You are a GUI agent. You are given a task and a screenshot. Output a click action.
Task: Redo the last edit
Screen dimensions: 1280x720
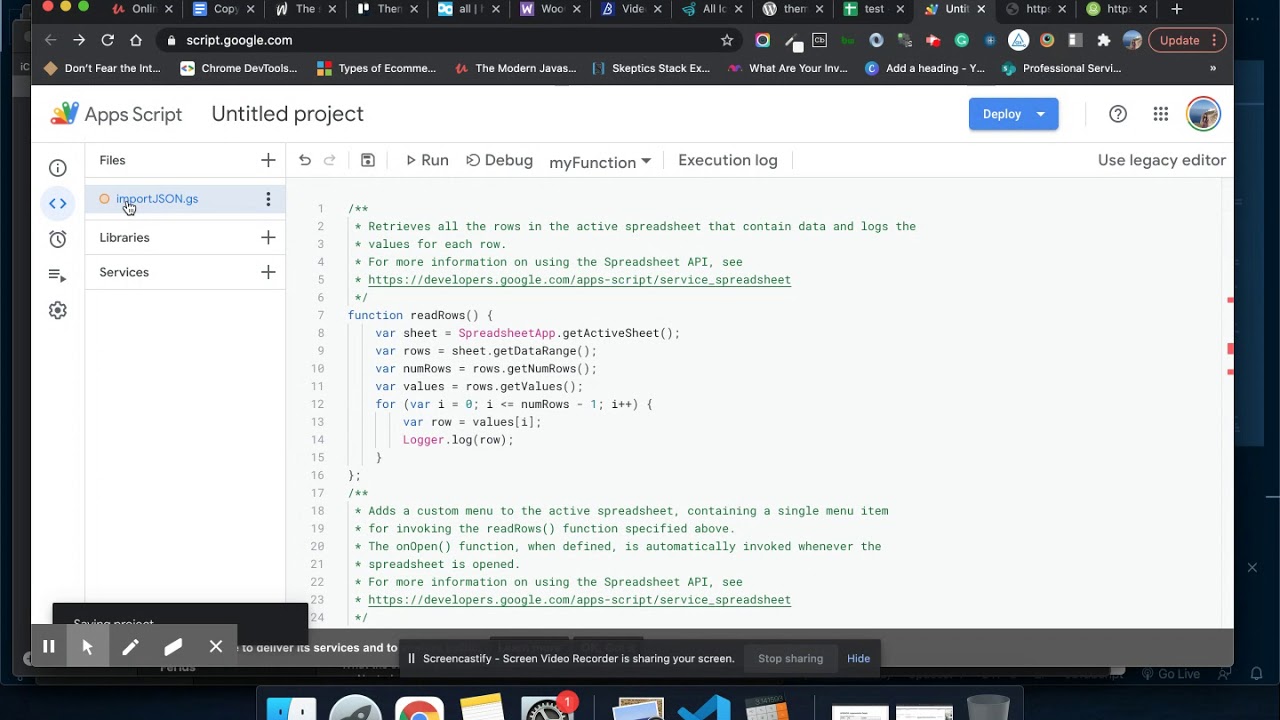click(330, 160)
